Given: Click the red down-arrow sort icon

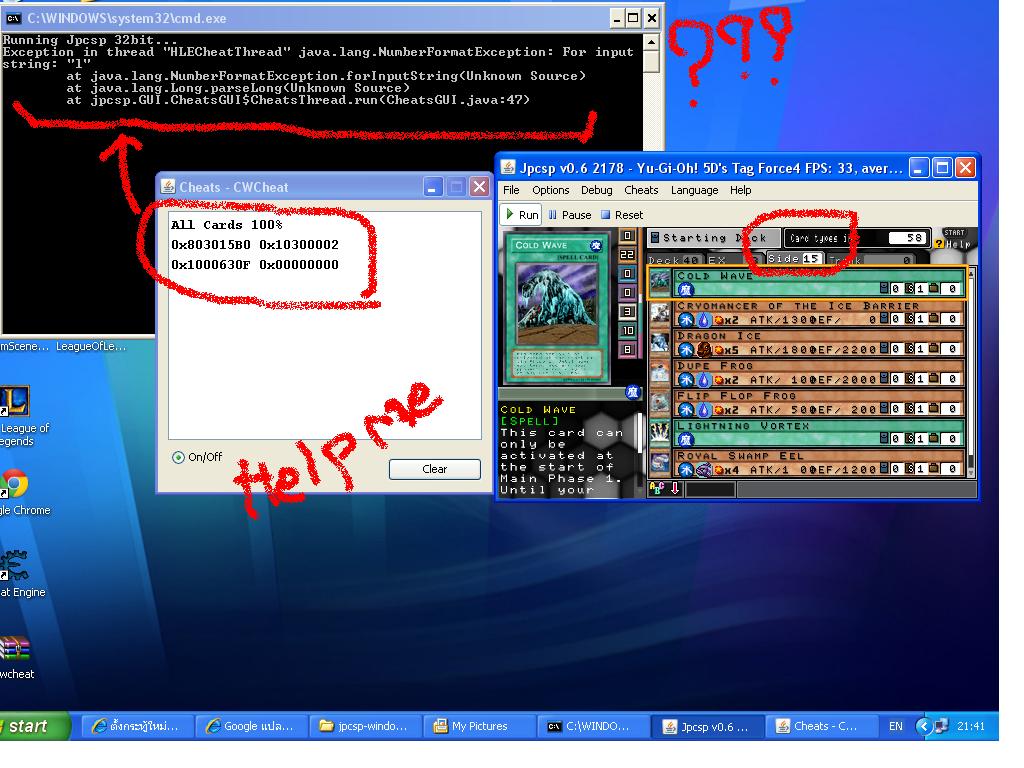Looking at the screenshot, I should pos(675,488).
